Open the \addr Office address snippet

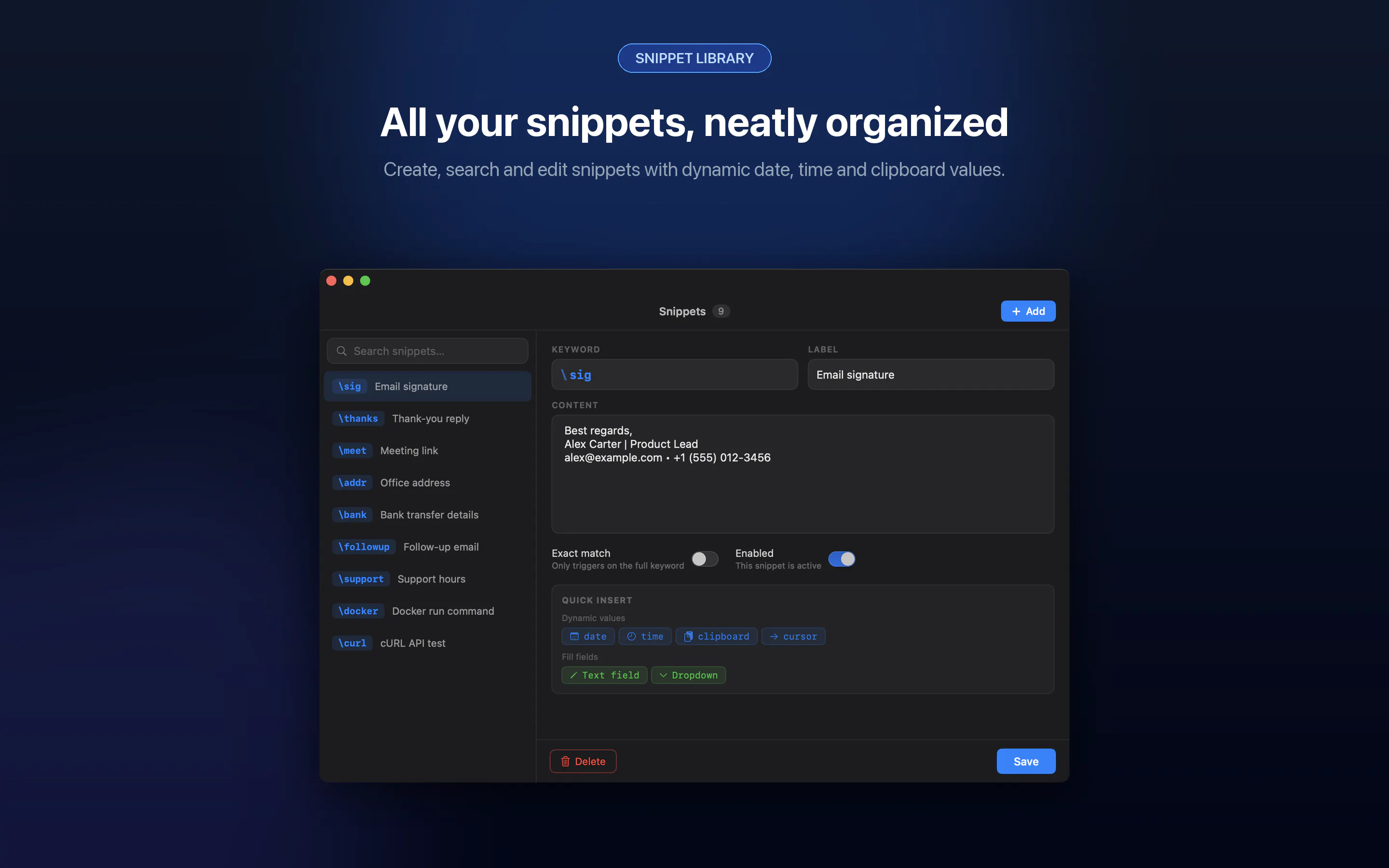click(x=427, y=483)
